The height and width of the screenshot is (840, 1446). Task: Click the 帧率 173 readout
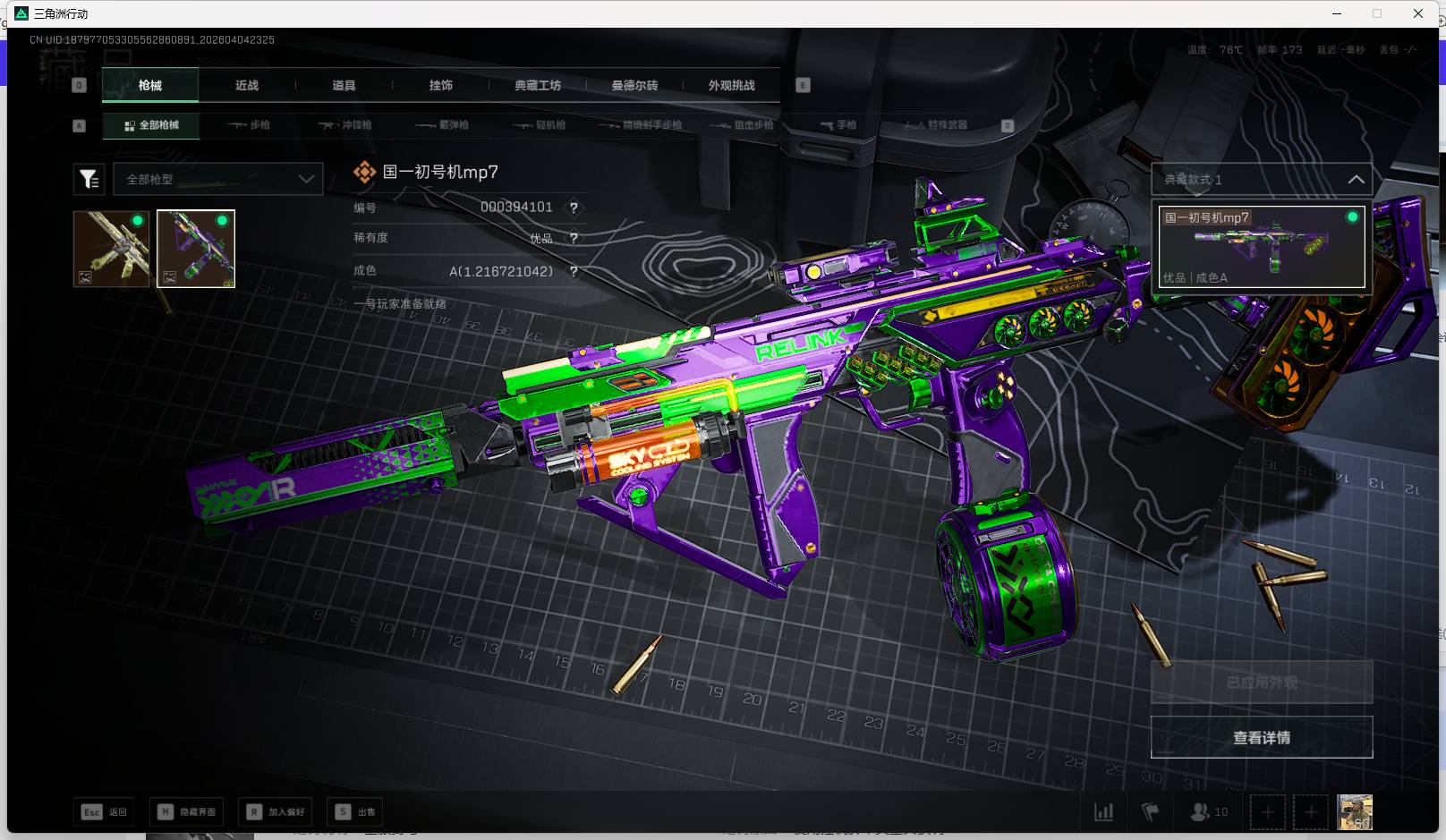[1280, 50]
